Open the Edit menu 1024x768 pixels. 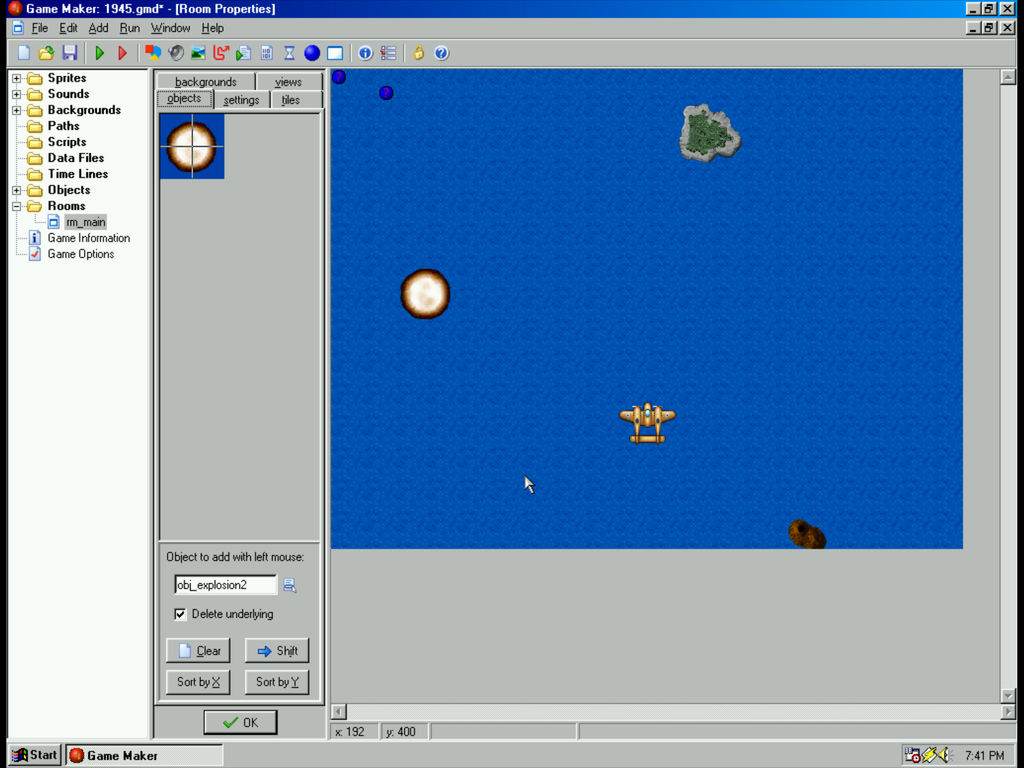(x=68, y=28)
